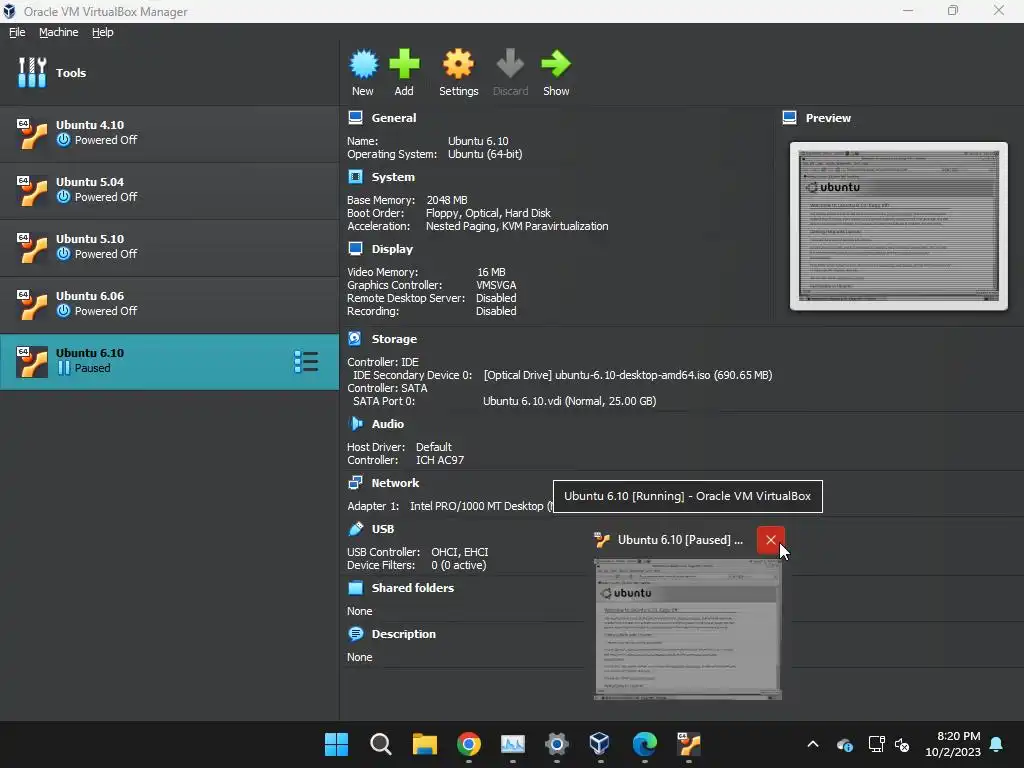Click the ubuntu-6.10-desktop-amd64.iso optical drive entry

click(x=628, y=375)
